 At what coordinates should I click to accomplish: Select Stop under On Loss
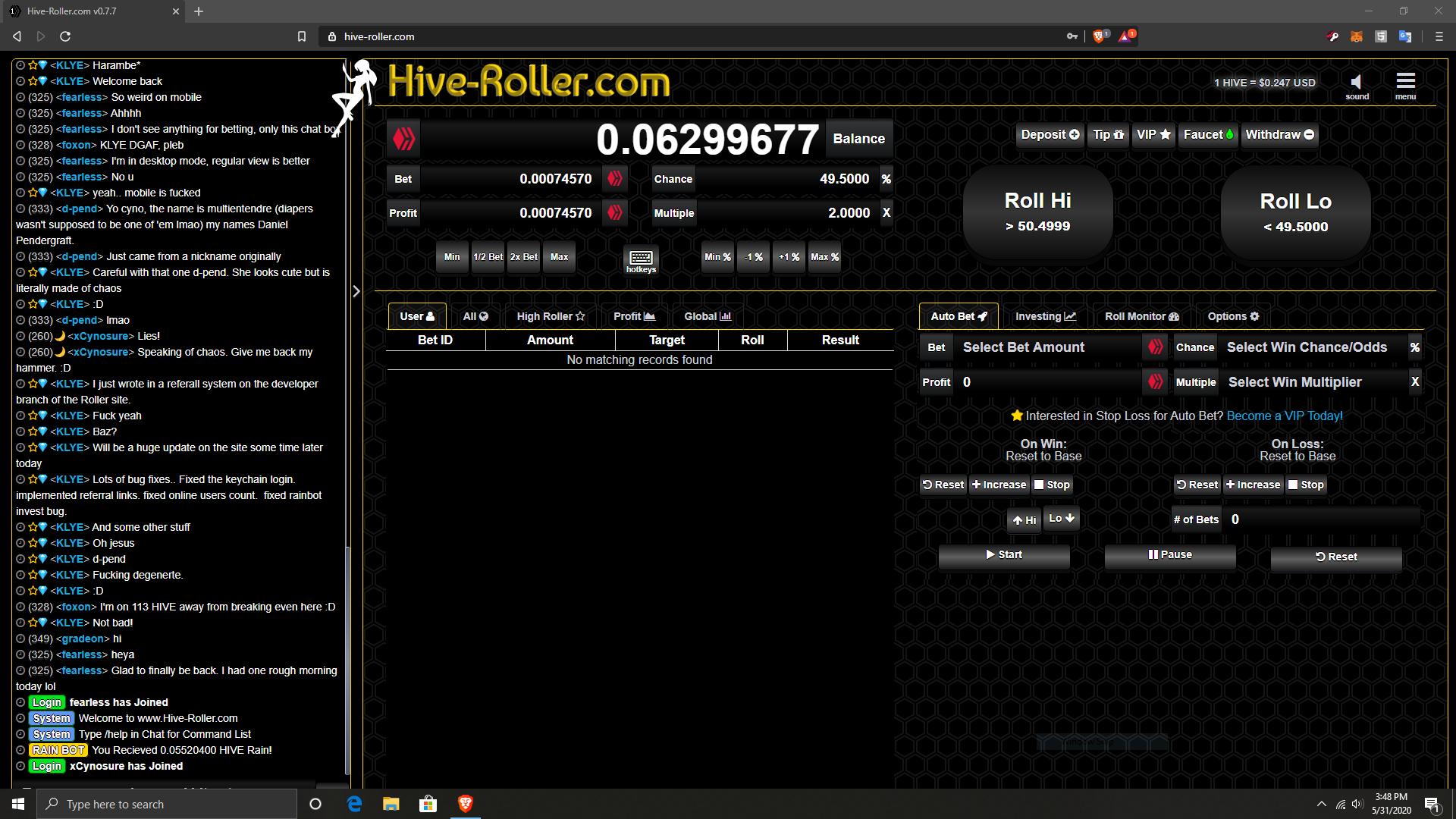coord(1306,485)
